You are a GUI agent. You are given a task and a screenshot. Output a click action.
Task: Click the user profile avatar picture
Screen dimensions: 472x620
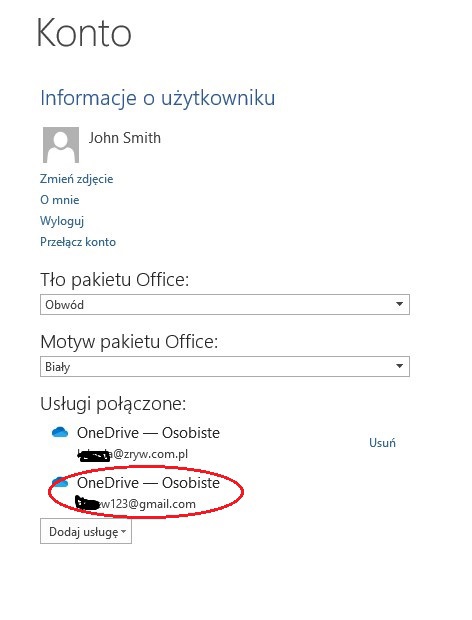coord(60,145)
